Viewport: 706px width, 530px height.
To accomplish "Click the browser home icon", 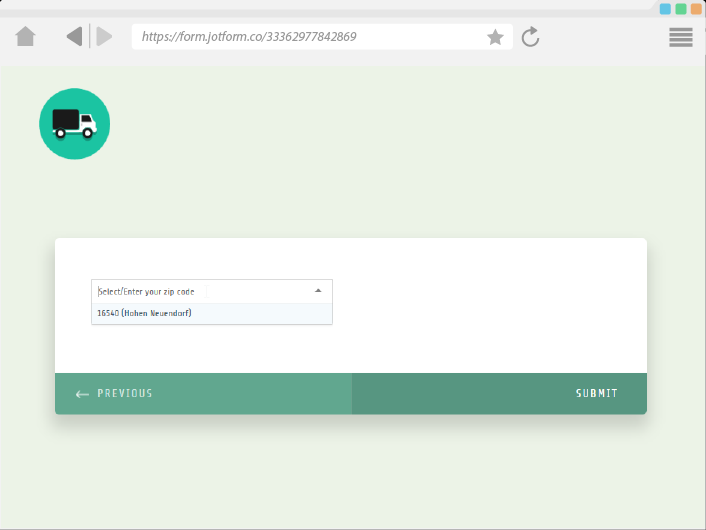I will [x=26, y=37].
